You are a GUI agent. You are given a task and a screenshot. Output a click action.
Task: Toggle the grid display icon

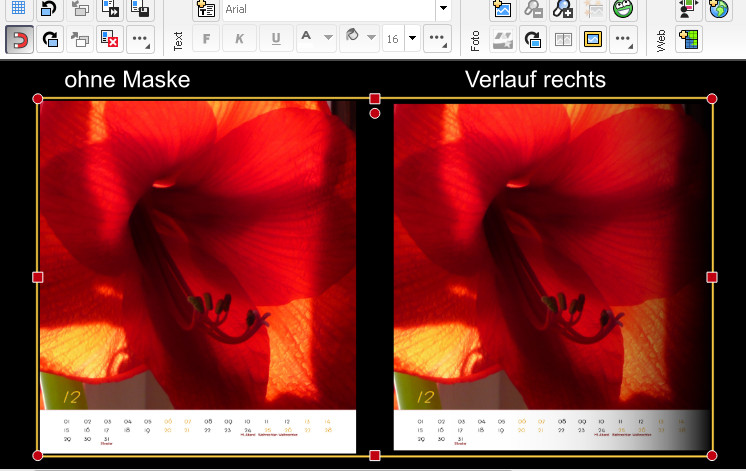click(19, 8)
